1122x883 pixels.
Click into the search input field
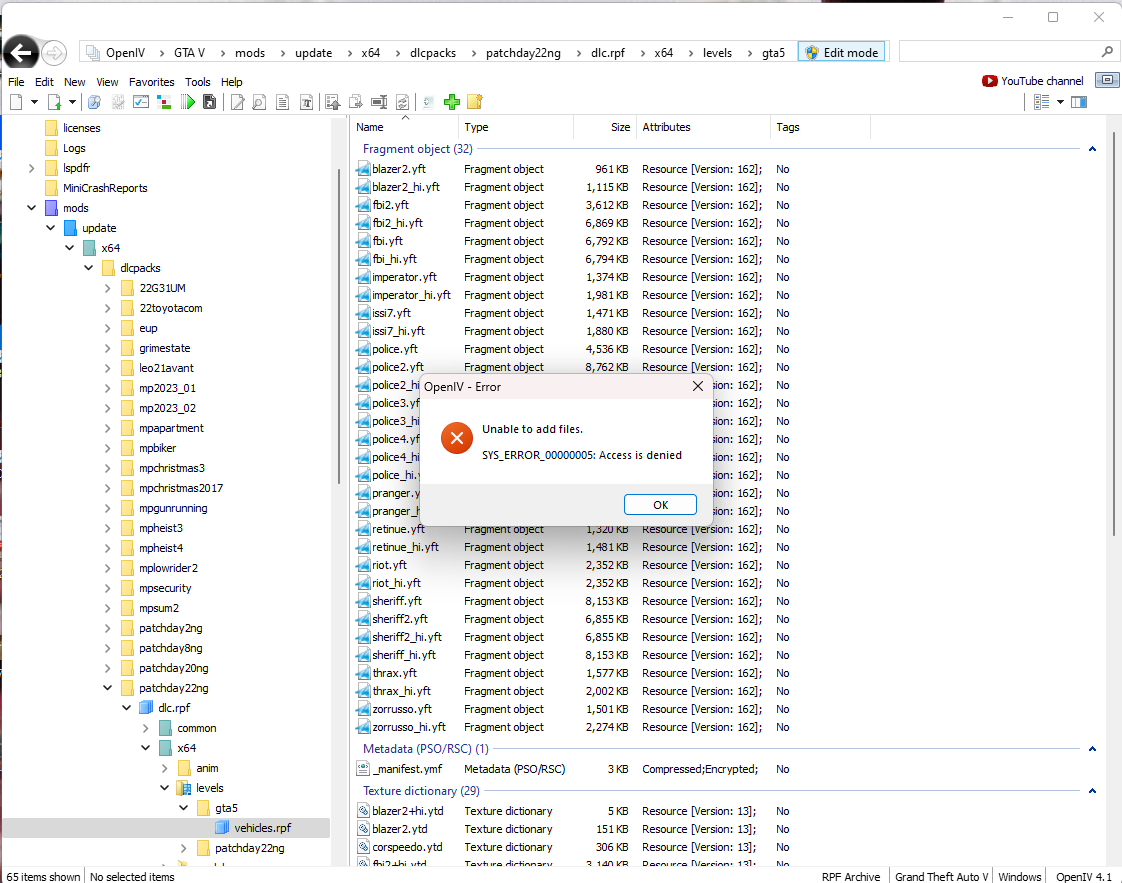click(x=995, y=52)
